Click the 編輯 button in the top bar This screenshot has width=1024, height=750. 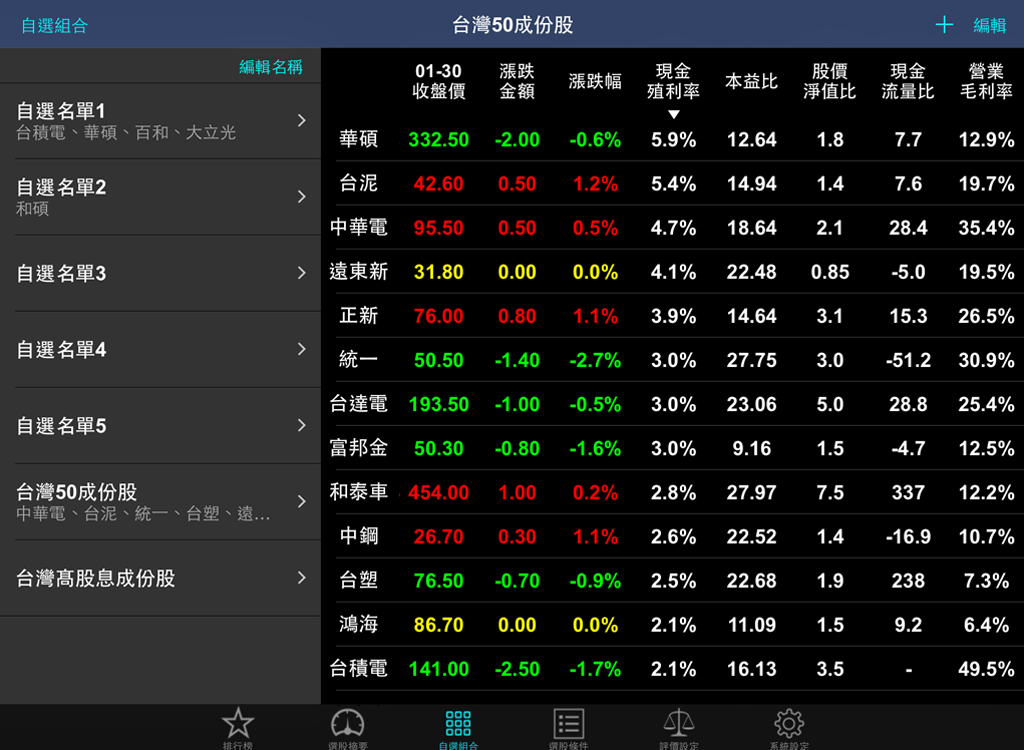point(989,25)
